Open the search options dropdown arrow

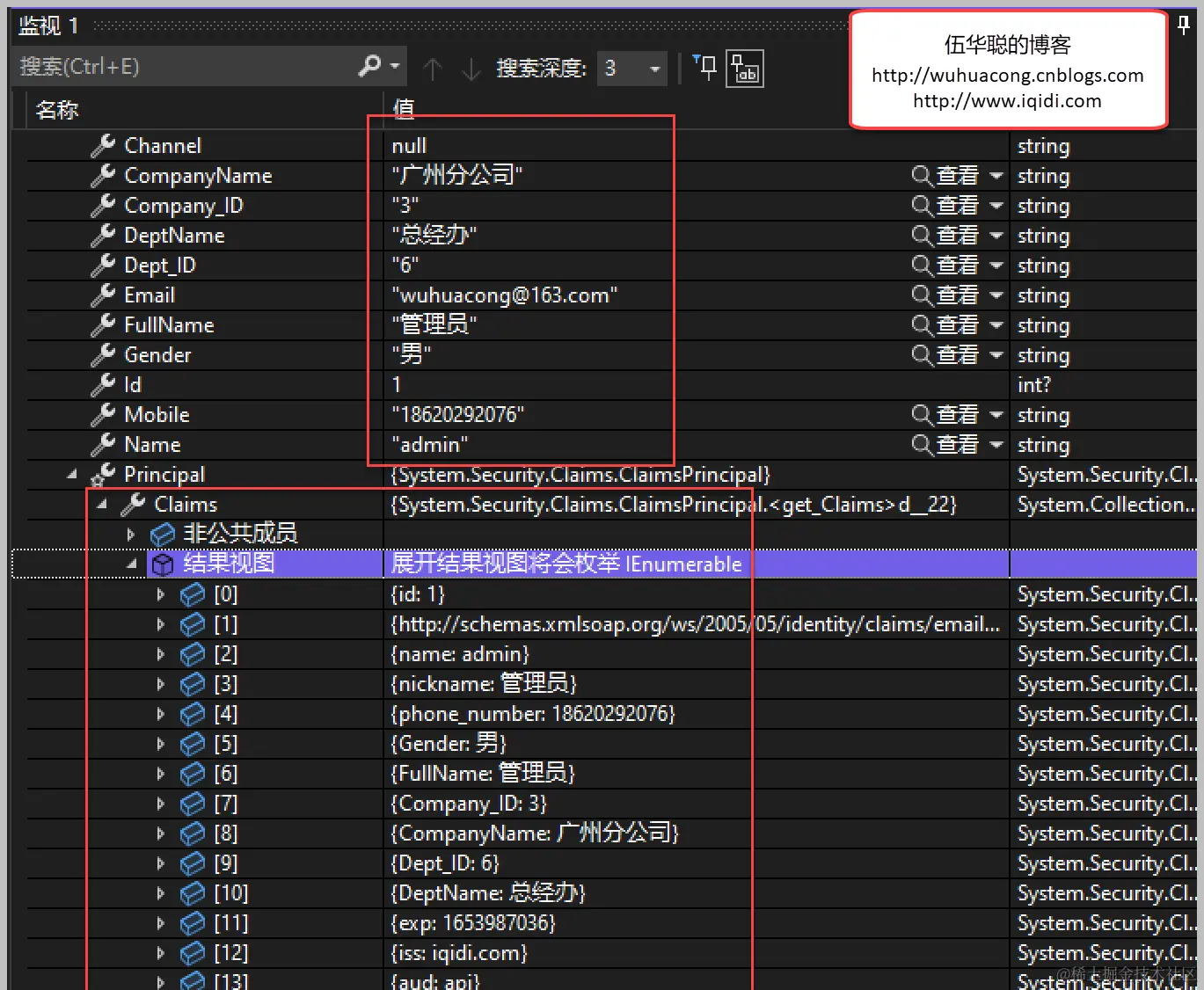coord(395,66)
